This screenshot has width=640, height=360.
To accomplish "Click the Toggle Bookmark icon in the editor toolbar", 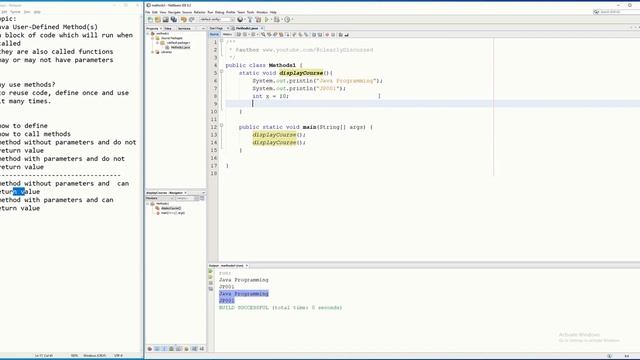I will (306, 35).
